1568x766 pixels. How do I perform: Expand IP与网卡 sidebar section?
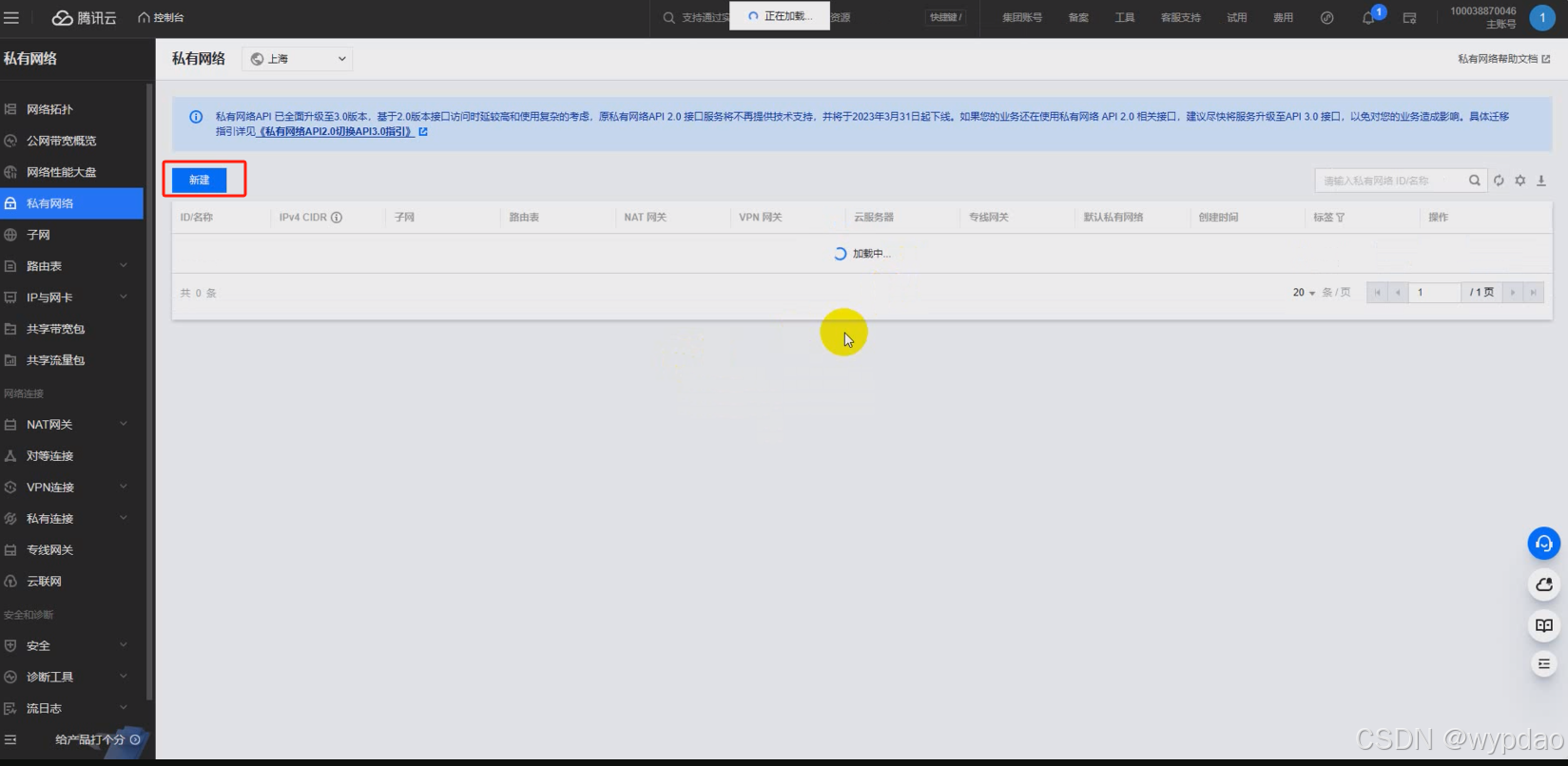[72, 297]
